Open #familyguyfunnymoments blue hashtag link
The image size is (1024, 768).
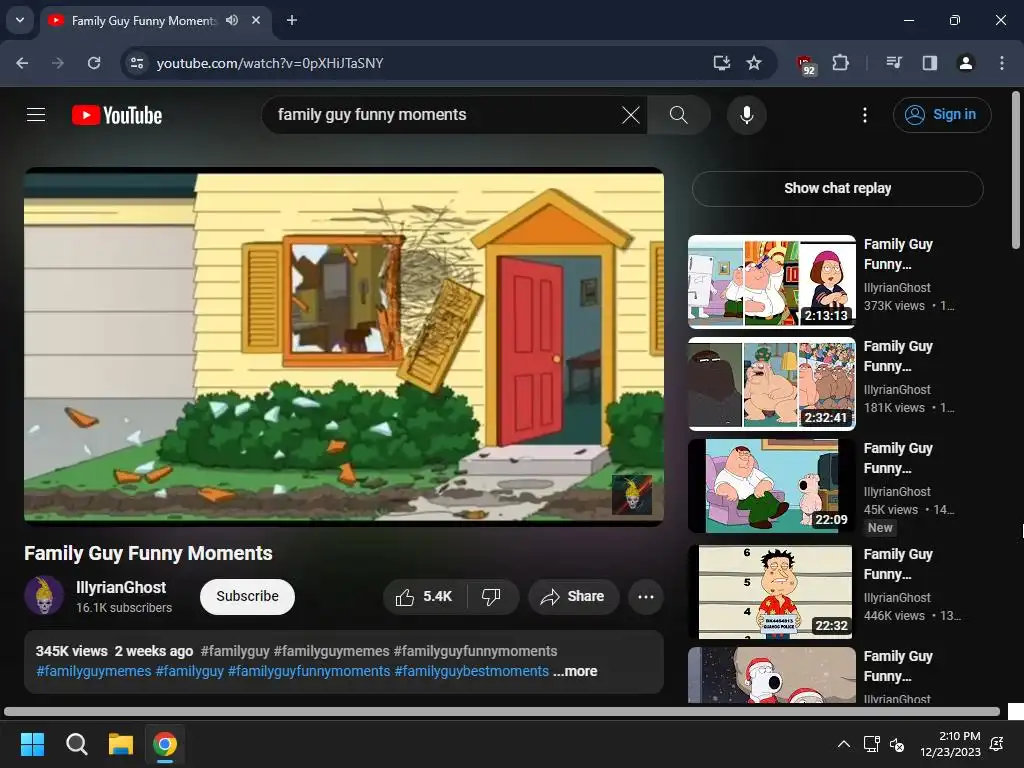point(309,671)
